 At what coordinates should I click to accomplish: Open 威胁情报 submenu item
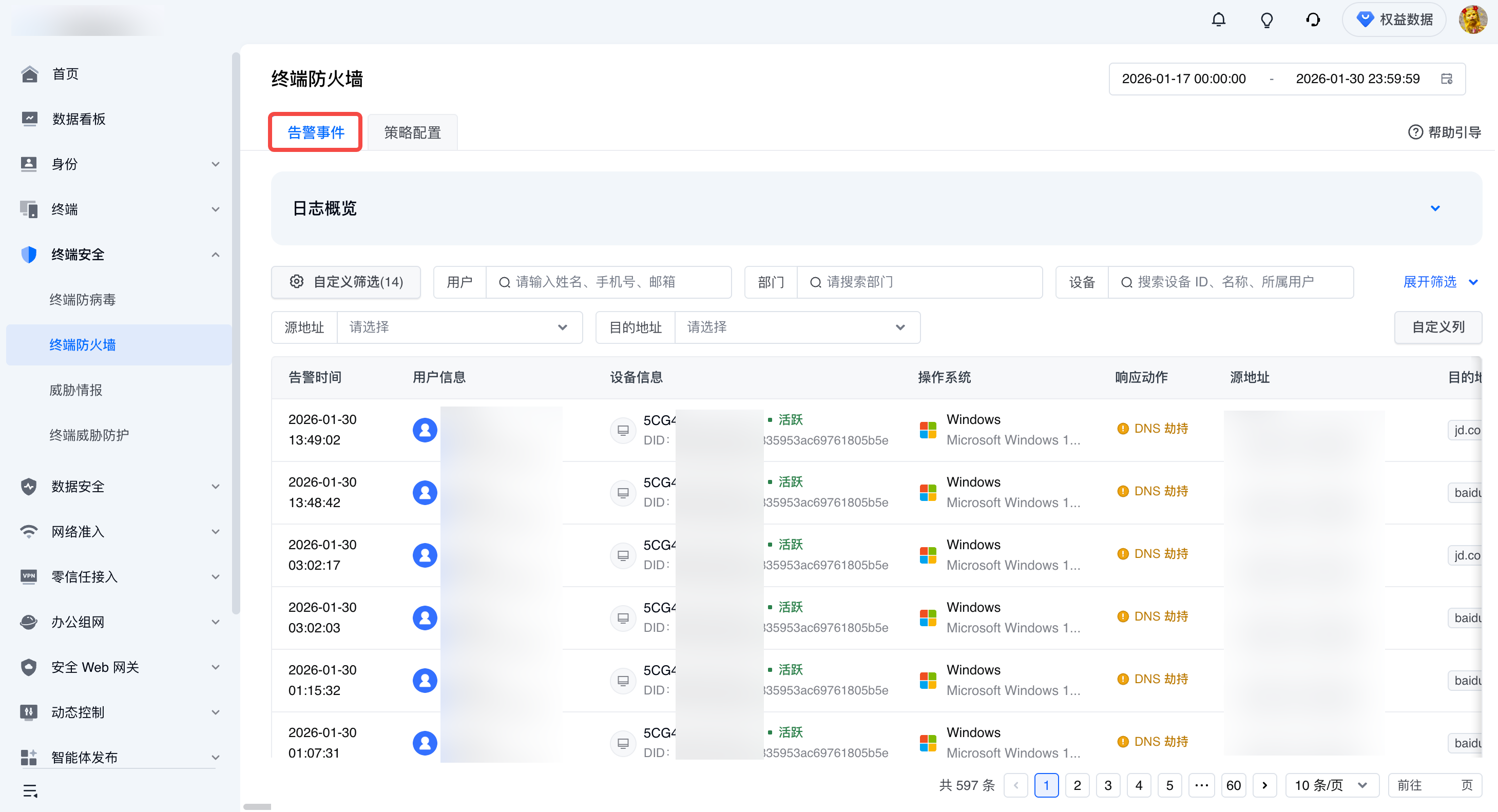coord(75,390)
